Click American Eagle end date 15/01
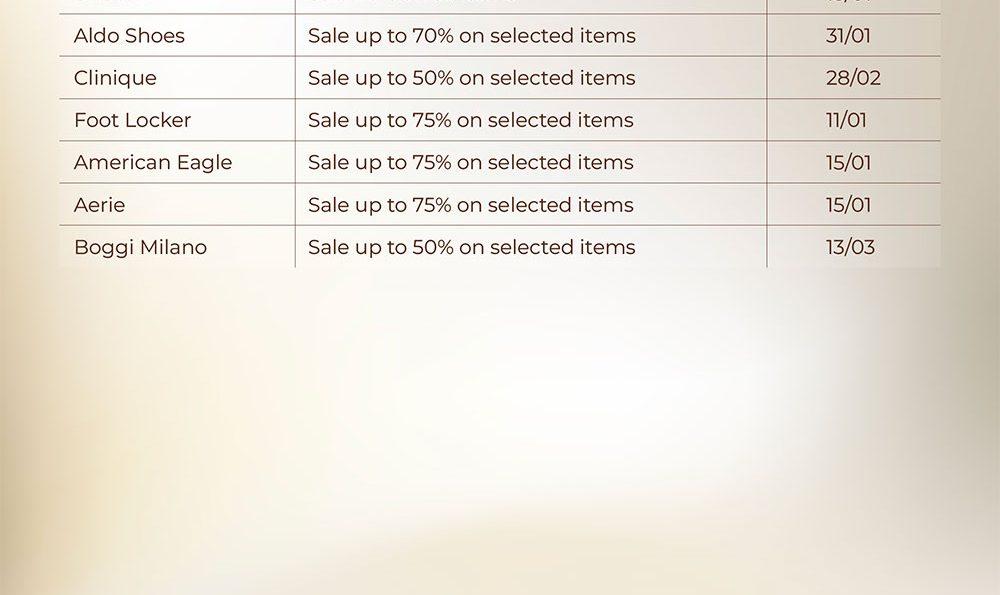This screenshot has height=595, width=1000. [x=848, y=162]
